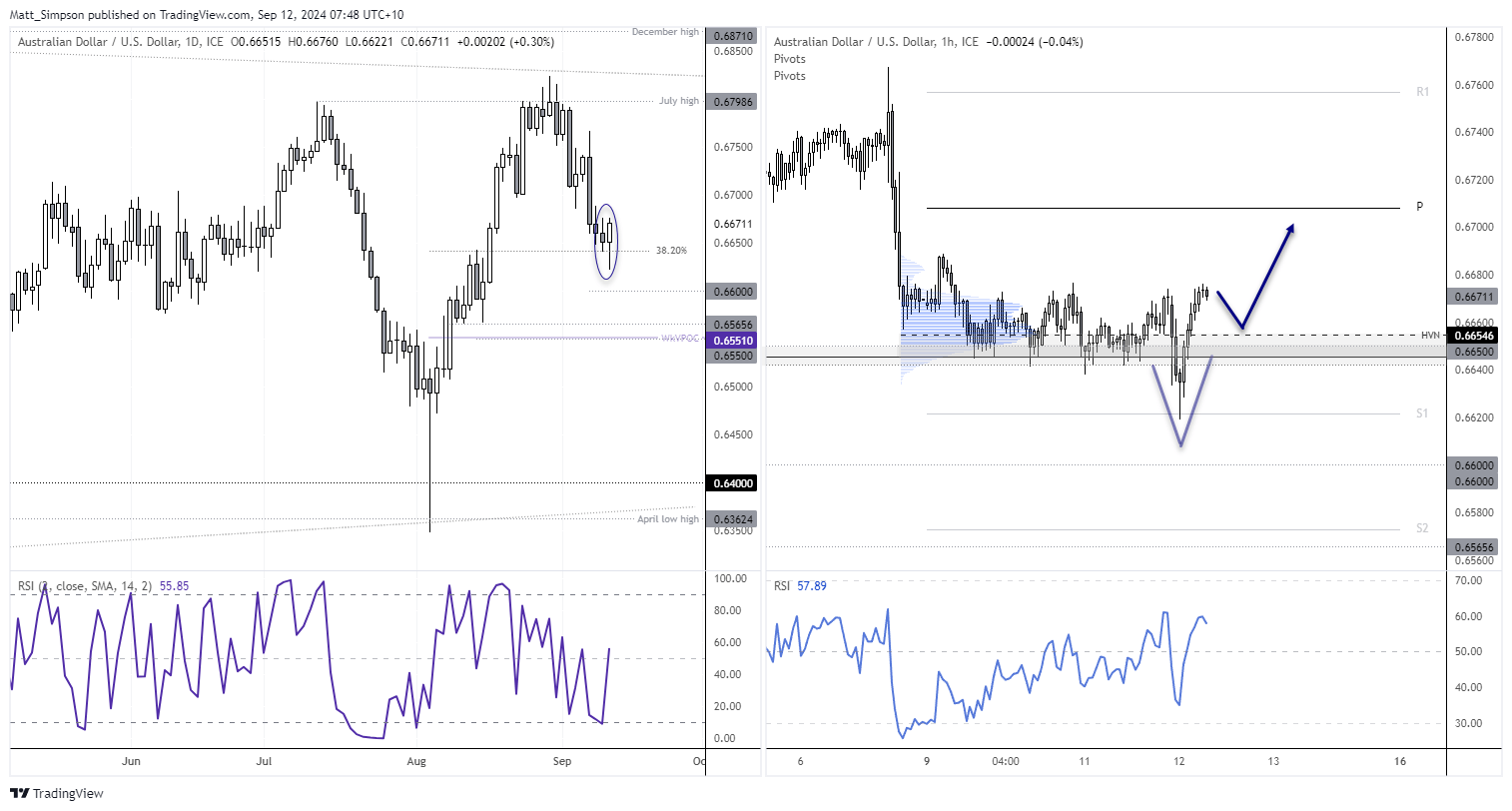Select the Jun label on the daily time axis
The width and height of the screenshot is (1512, 811).
[131, 761]
